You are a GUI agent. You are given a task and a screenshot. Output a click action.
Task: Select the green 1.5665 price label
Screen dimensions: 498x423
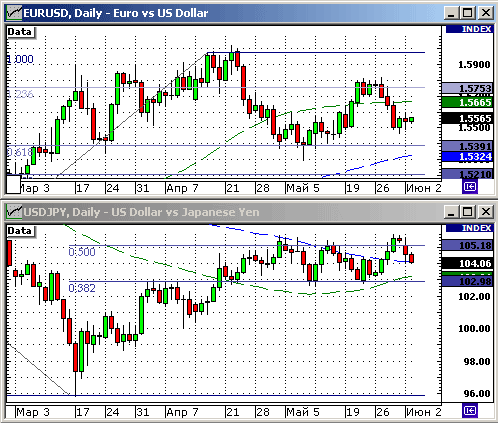(x=467, y=102)
